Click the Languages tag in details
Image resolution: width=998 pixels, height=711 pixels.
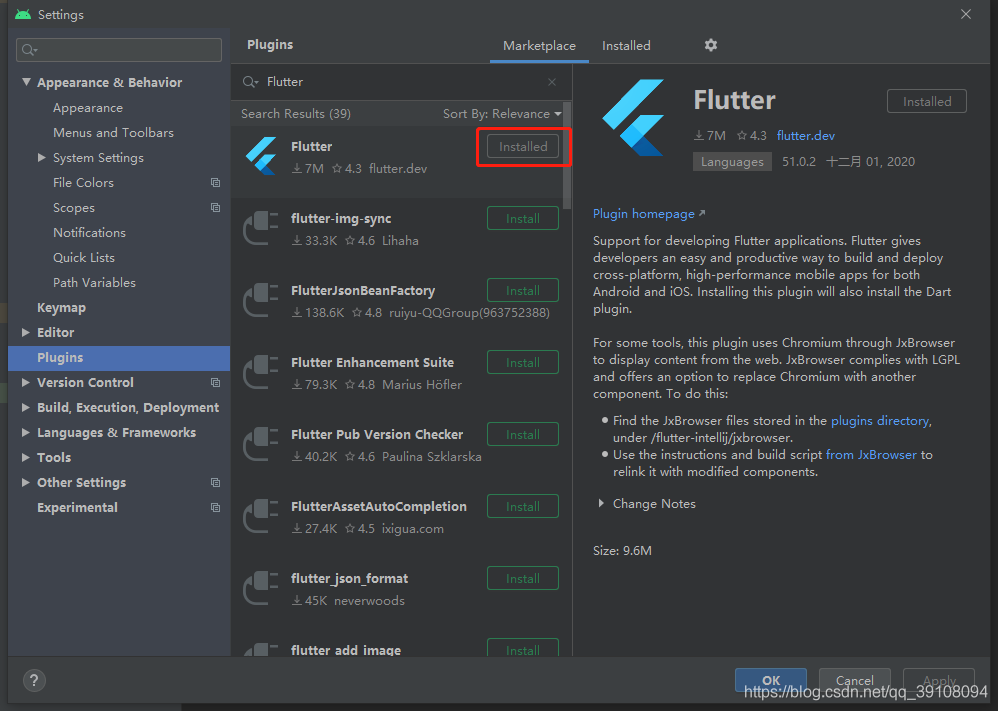[732, 162]
